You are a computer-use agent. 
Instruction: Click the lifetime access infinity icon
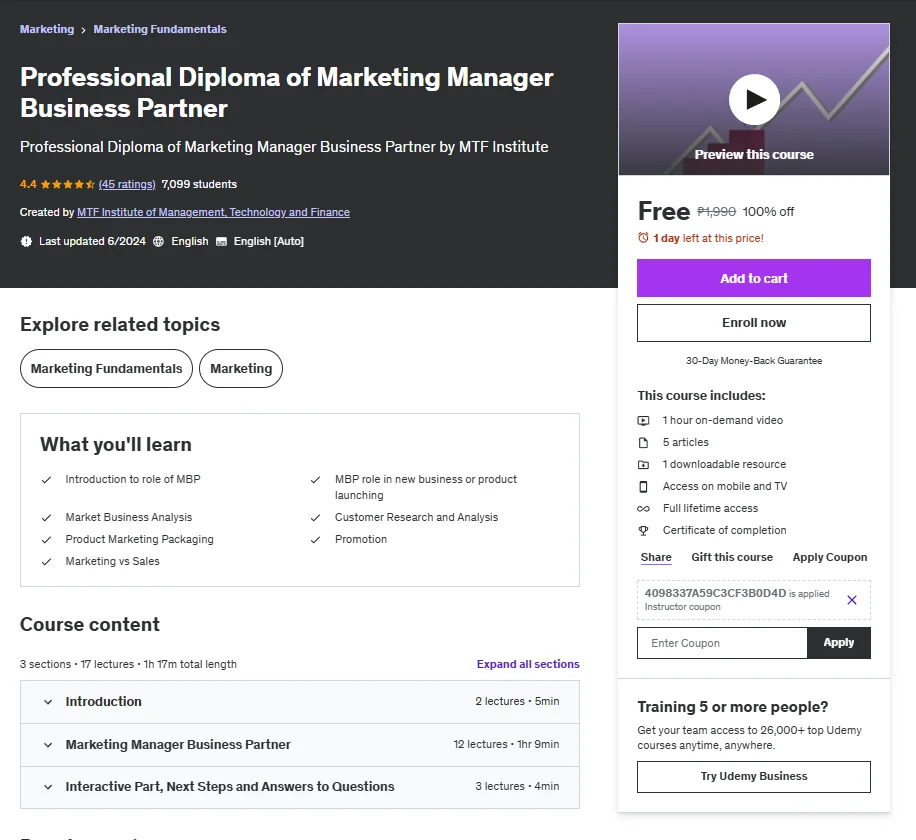643,509
